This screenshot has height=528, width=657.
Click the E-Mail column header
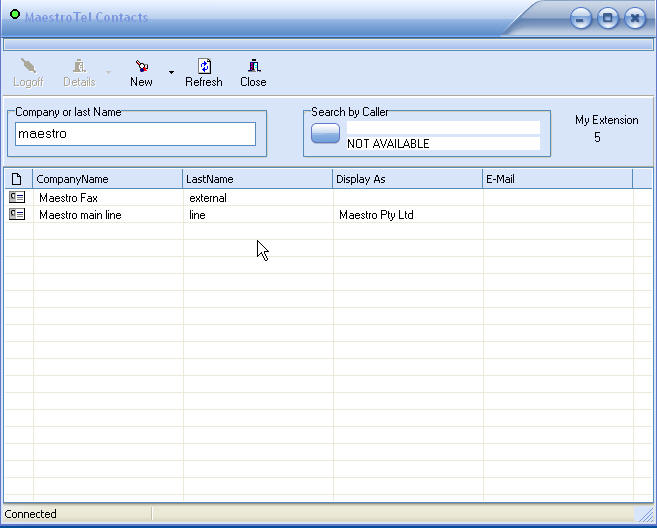point(557,179)
